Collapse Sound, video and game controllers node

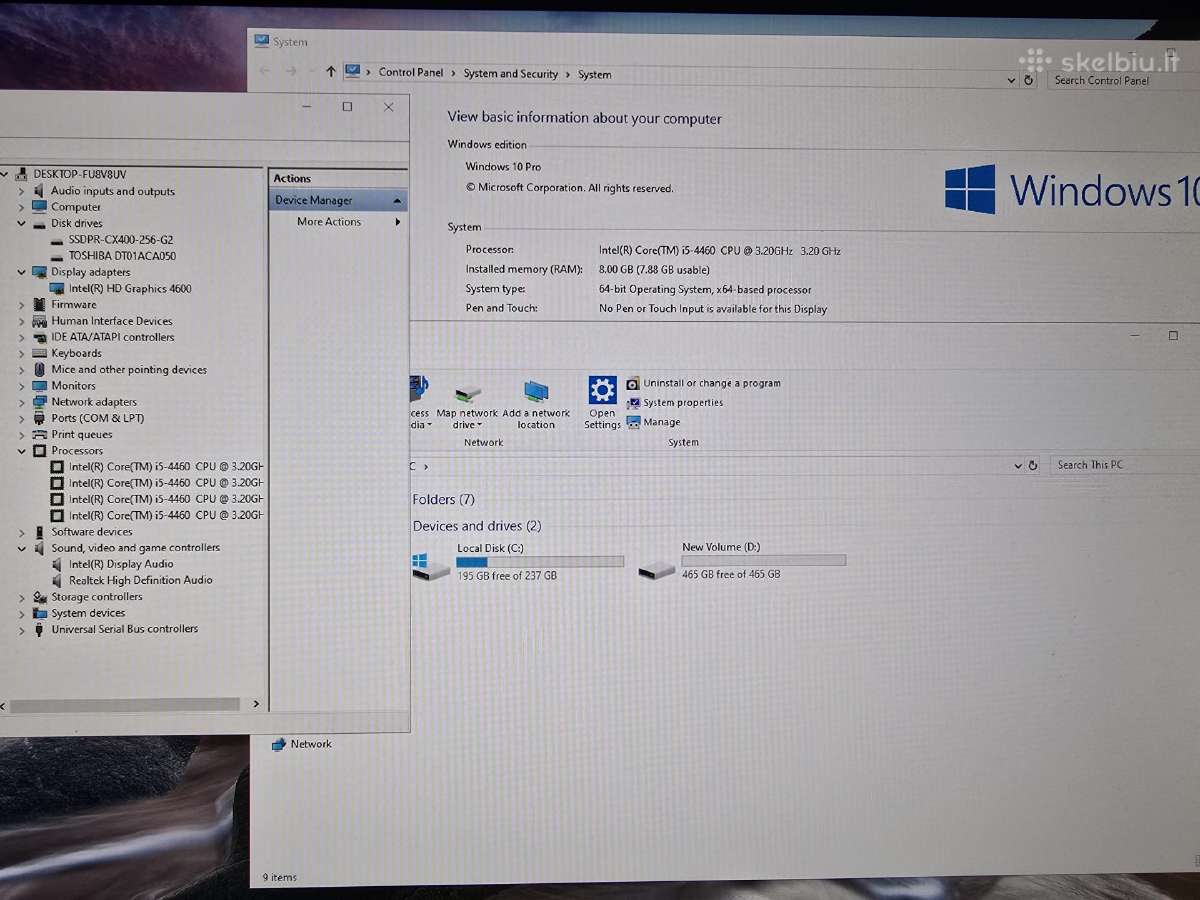pos(21,548)
